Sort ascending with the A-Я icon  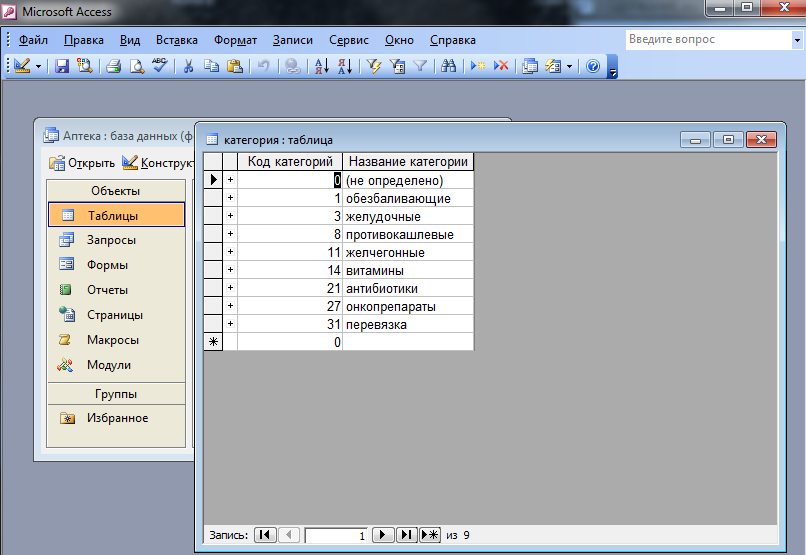point(322,66)
